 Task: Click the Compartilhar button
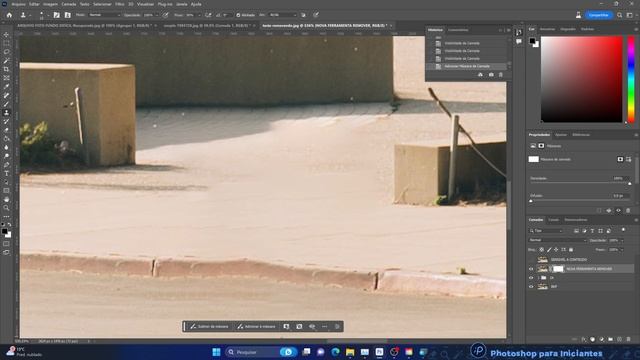pos(598,15)
